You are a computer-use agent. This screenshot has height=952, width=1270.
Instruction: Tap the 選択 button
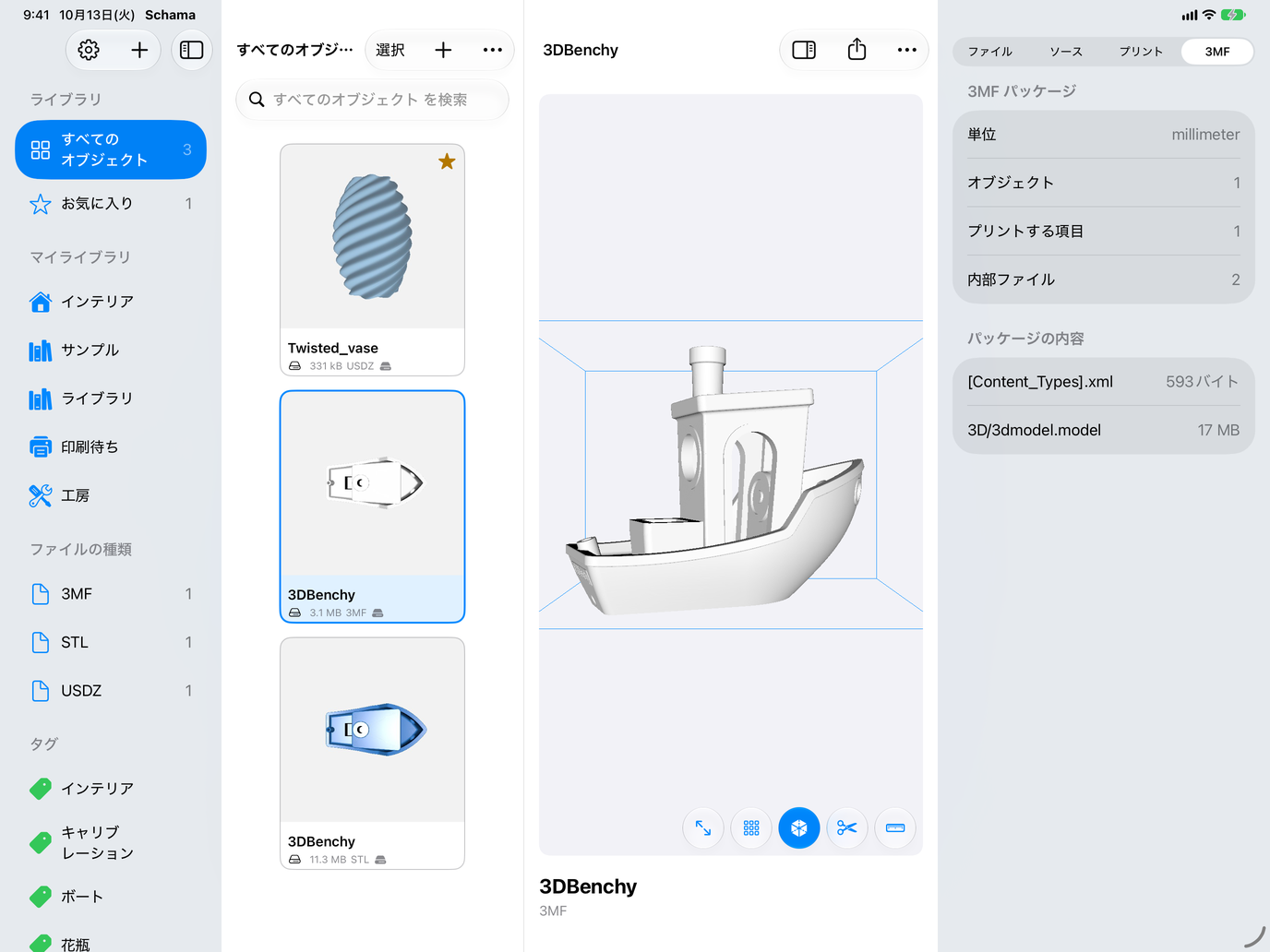pos(390,50)
